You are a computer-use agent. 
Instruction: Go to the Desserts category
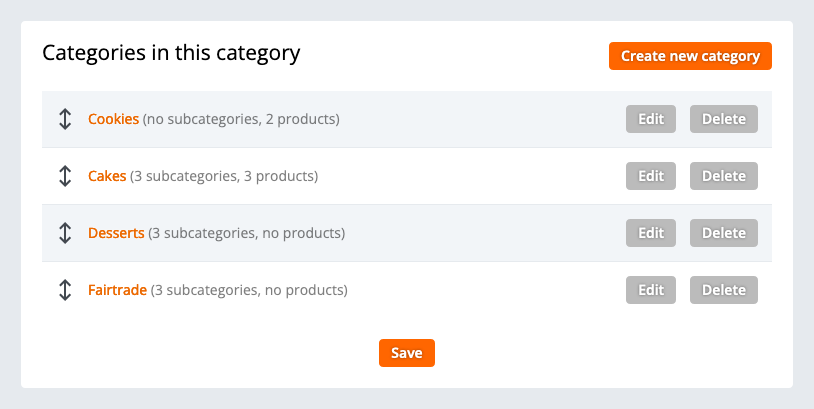tap(116, 234)
